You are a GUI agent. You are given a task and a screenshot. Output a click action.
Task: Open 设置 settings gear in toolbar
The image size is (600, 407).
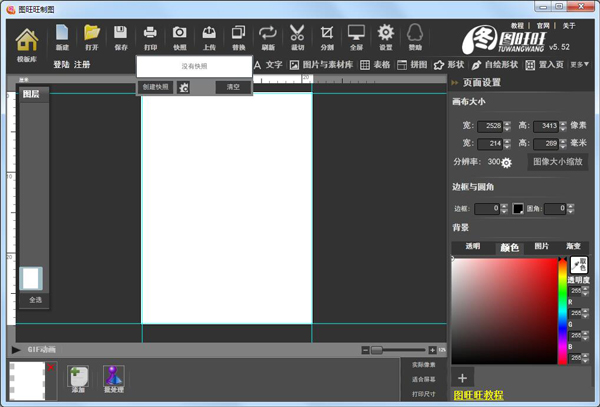pyautogui.click(x=385, y=37)
